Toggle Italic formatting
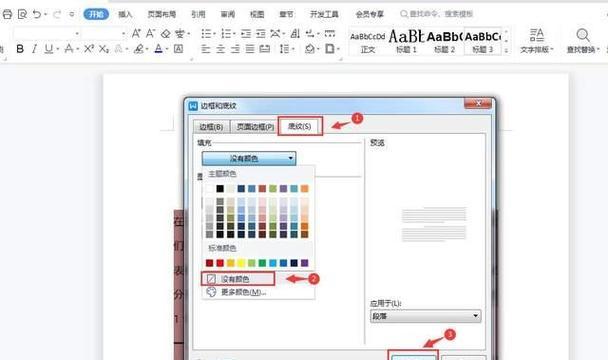608x360 pixels. coord(35,49)
